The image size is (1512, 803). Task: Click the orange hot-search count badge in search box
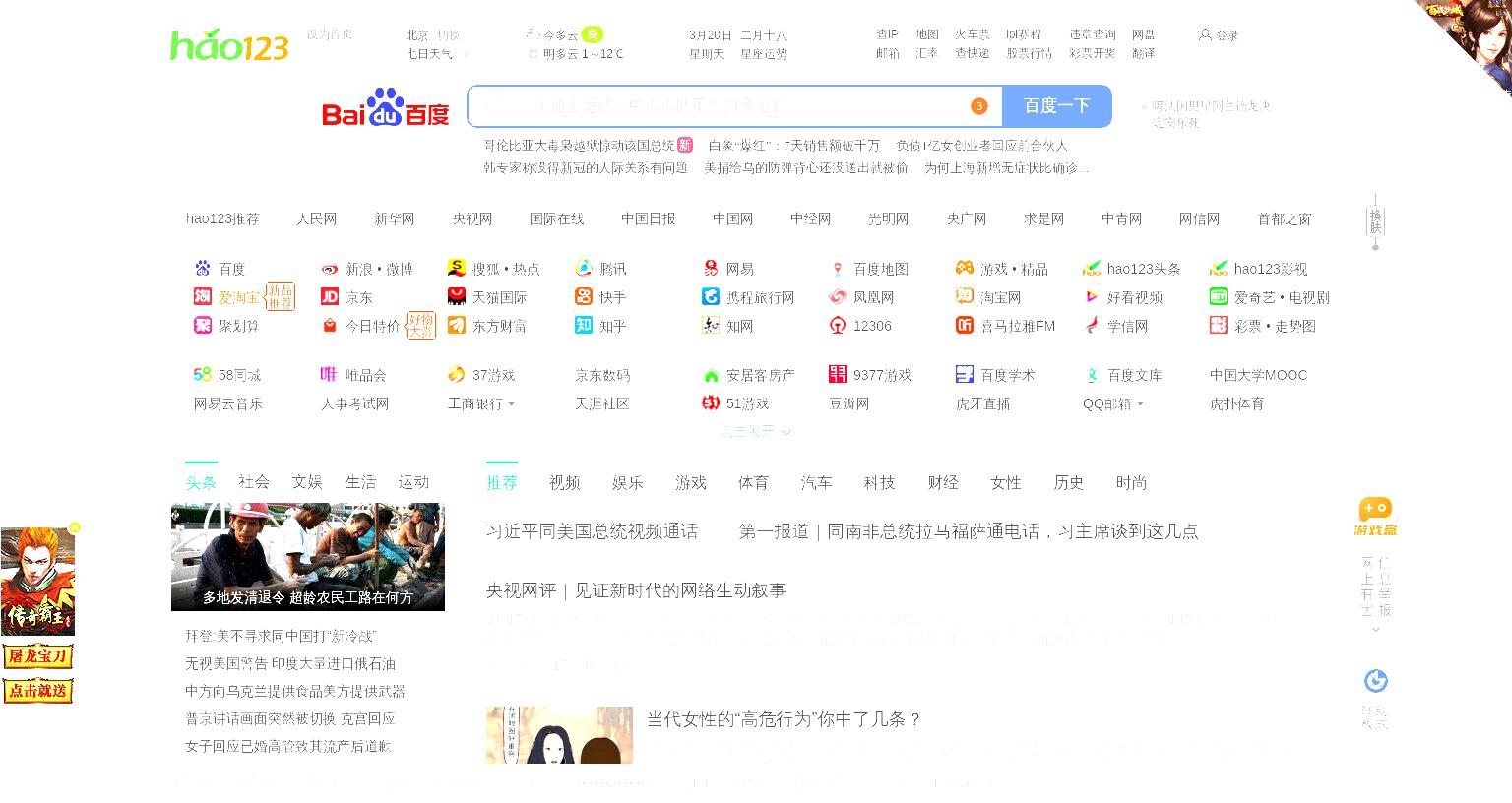978,106
